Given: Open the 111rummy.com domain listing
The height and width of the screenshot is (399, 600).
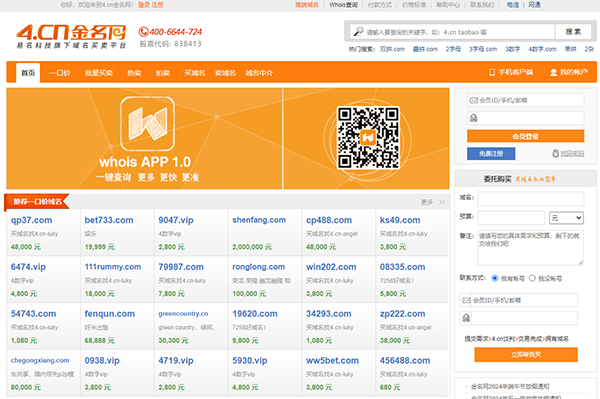Looking at the screenshot, I should [113, 267].
